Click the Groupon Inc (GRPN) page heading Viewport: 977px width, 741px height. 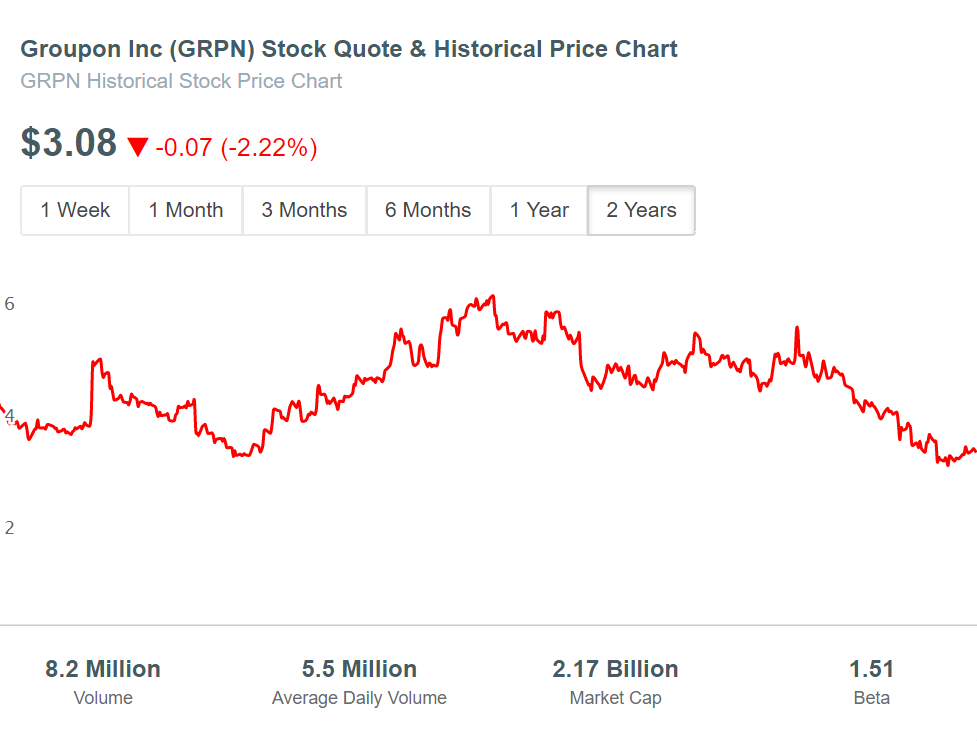349,49
